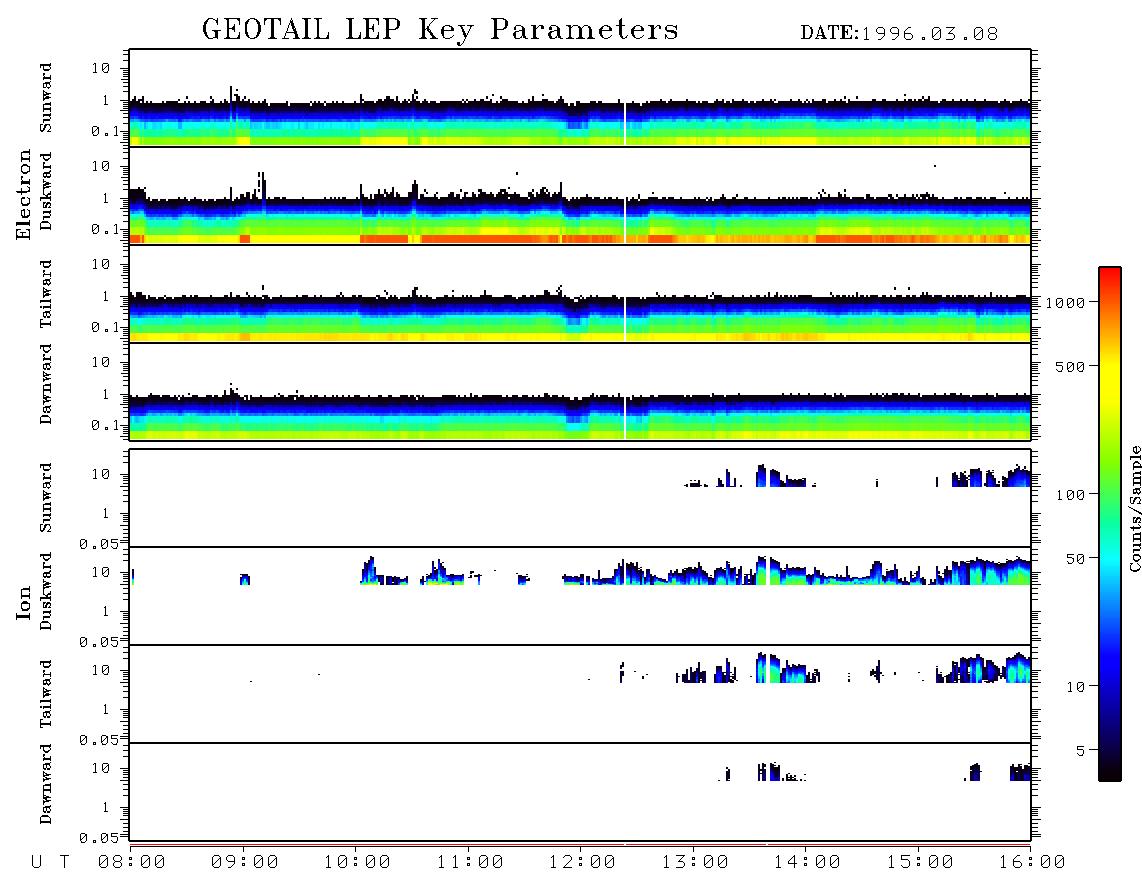Click the "Tailward" label of the Electron group
1142x880 pixels.
click(46, 294)
